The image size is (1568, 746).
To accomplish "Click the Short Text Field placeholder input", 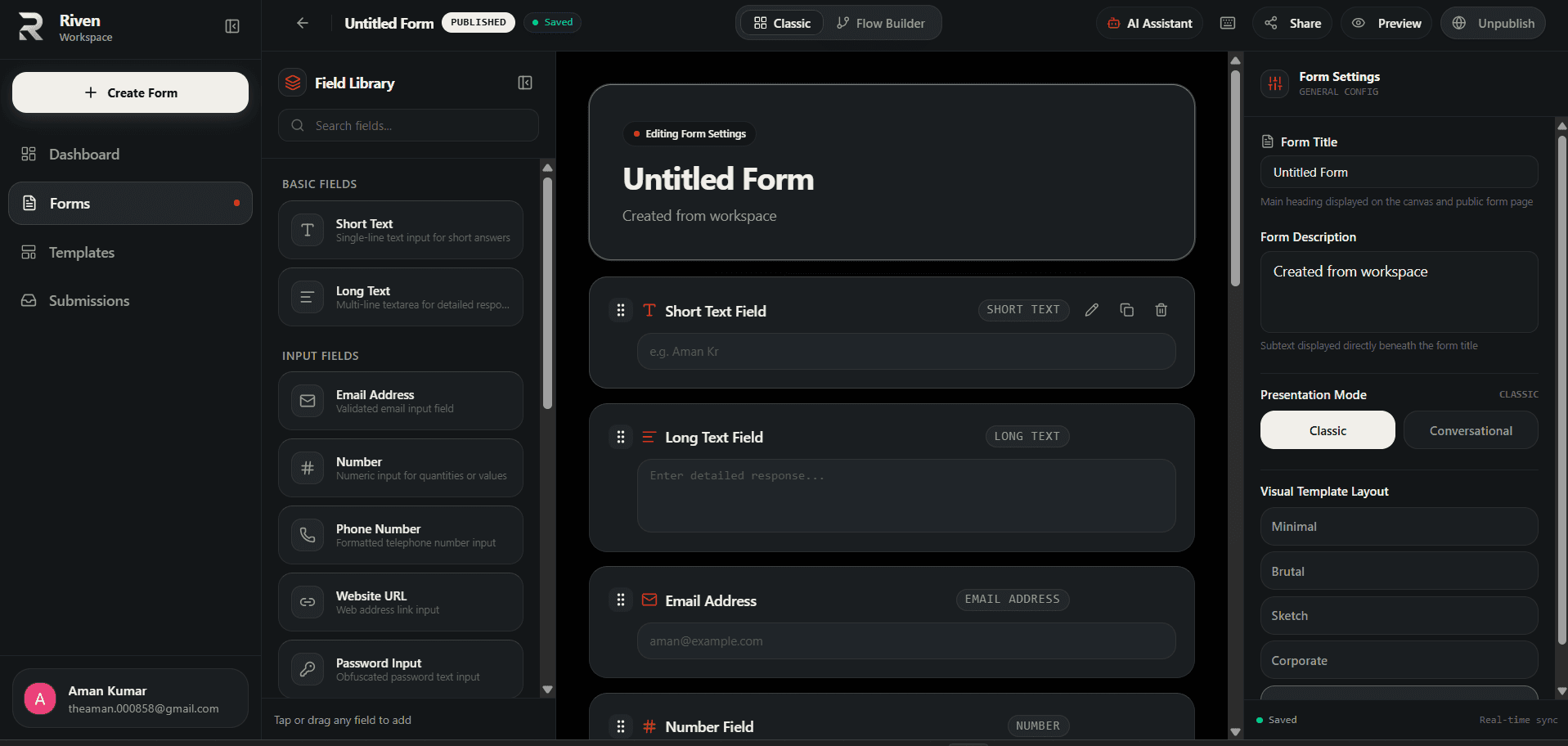I will pyautogui.click(x=906, y=351).
